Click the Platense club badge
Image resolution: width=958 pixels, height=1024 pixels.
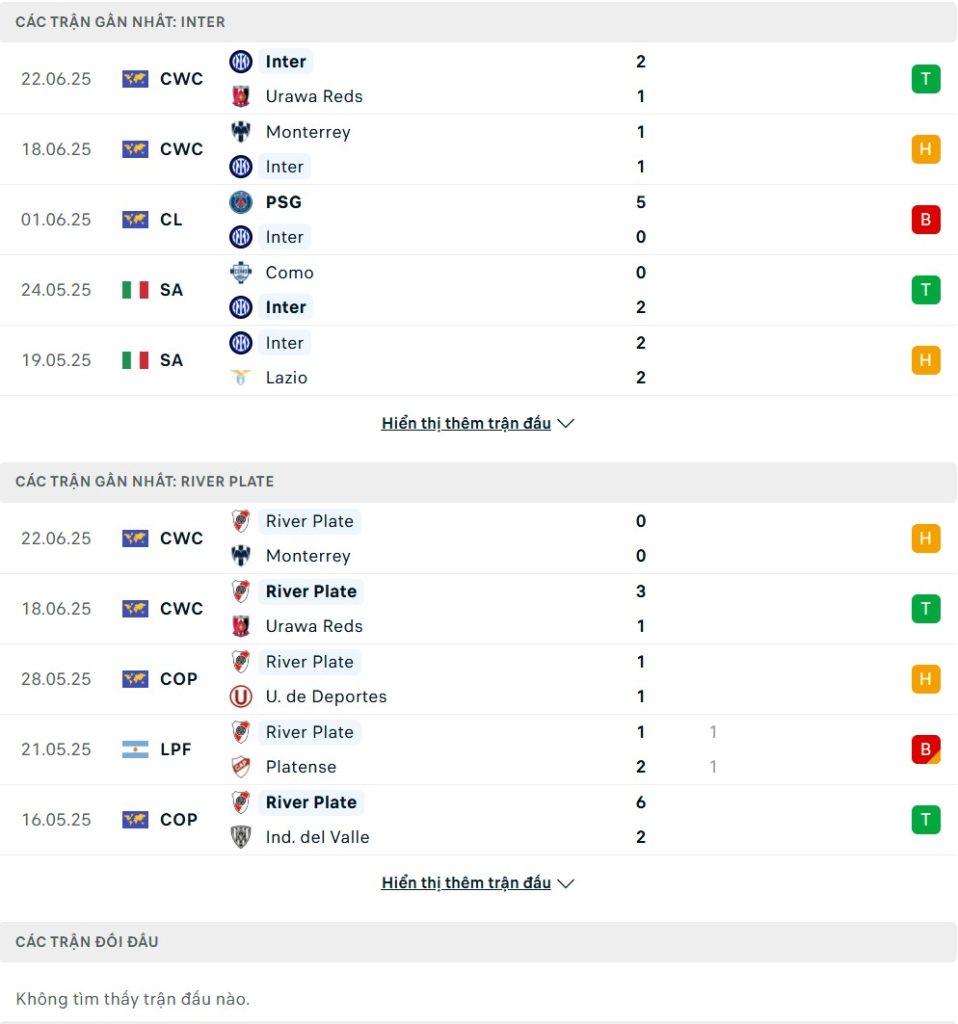point(240,767)
